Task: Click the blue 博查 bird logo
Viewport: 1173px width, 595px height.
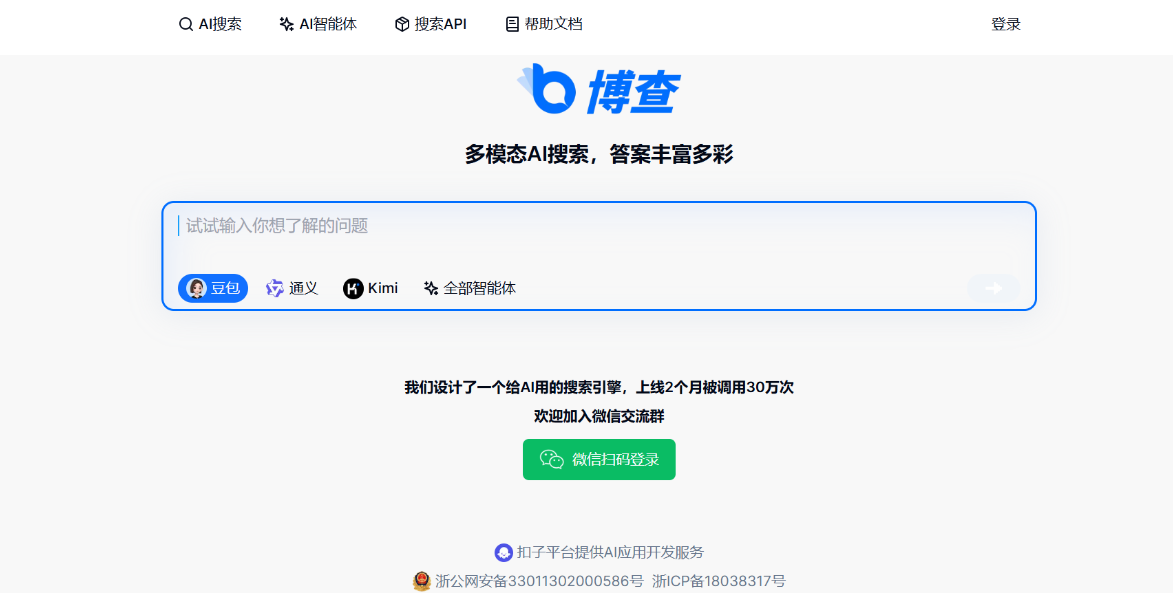Action: pos(546,89)
